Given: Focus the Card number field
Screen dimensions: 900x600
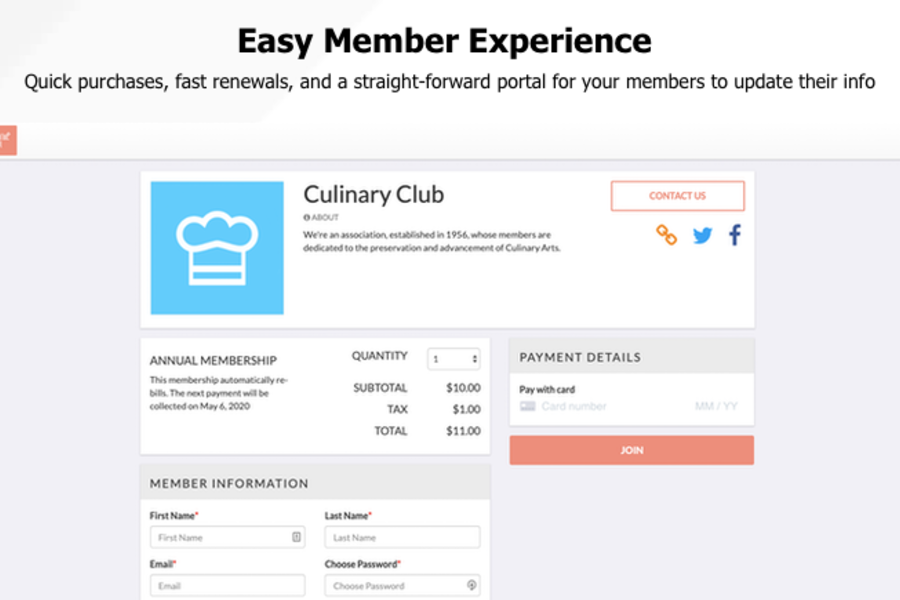Looking at the screenshot, I should [x=600, y=406].
